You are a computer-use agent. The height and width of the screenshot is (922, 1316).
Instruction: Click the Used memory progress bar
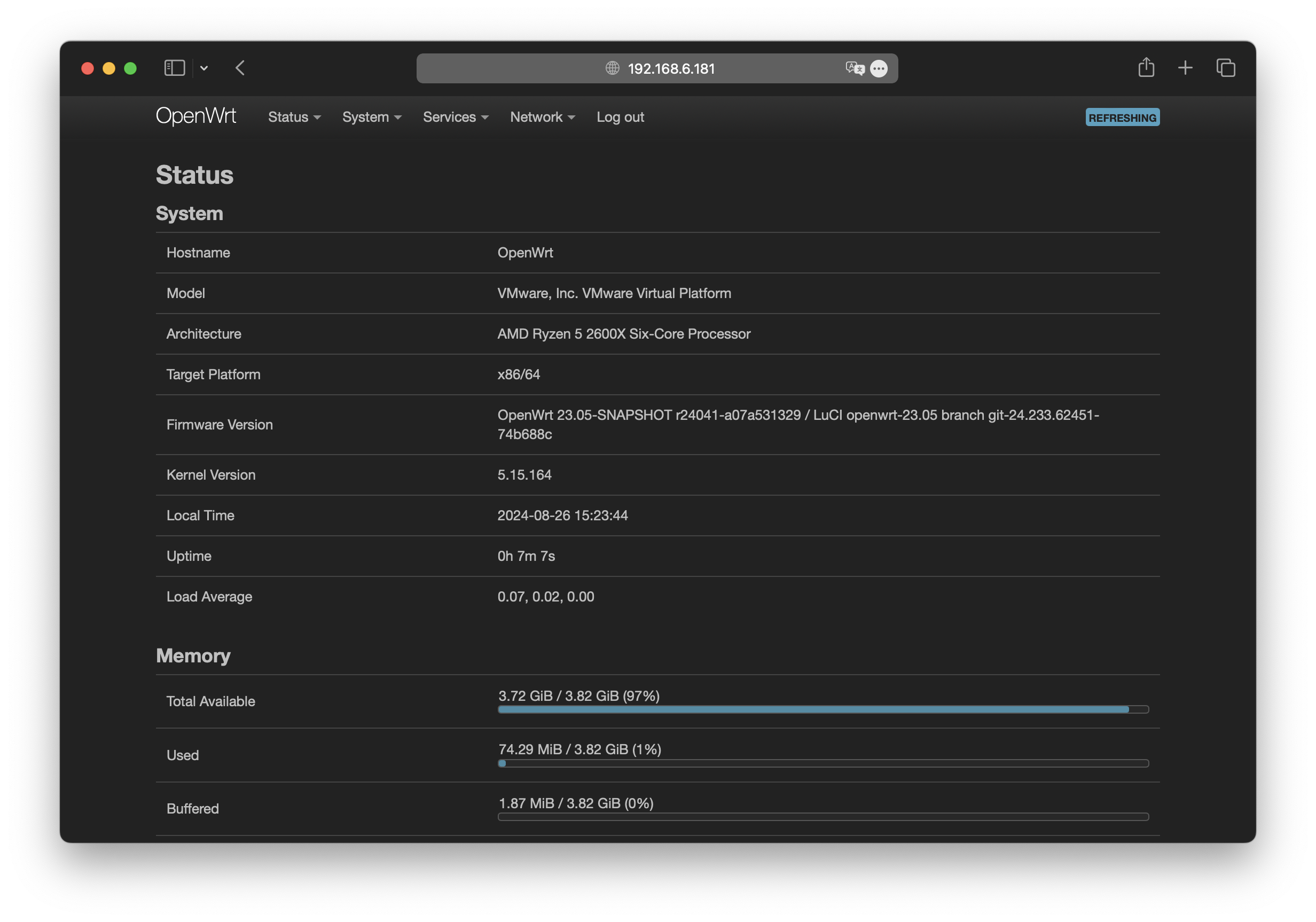pos(822,763)
